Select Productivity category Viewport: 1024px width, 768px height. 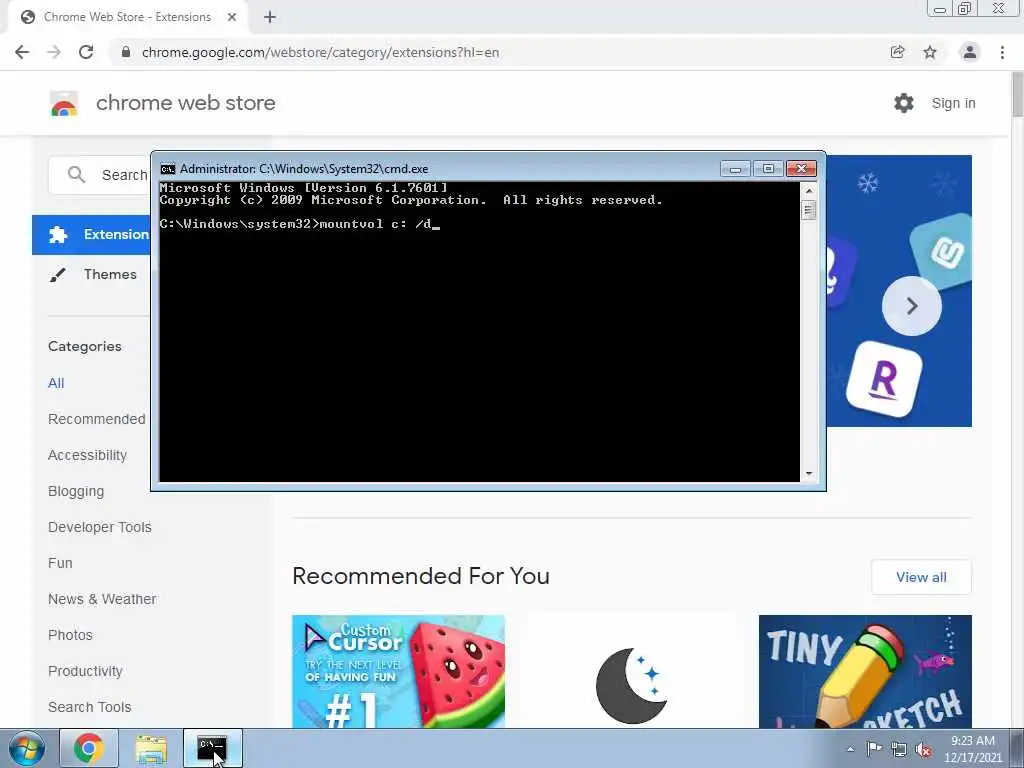pos(86,671)
